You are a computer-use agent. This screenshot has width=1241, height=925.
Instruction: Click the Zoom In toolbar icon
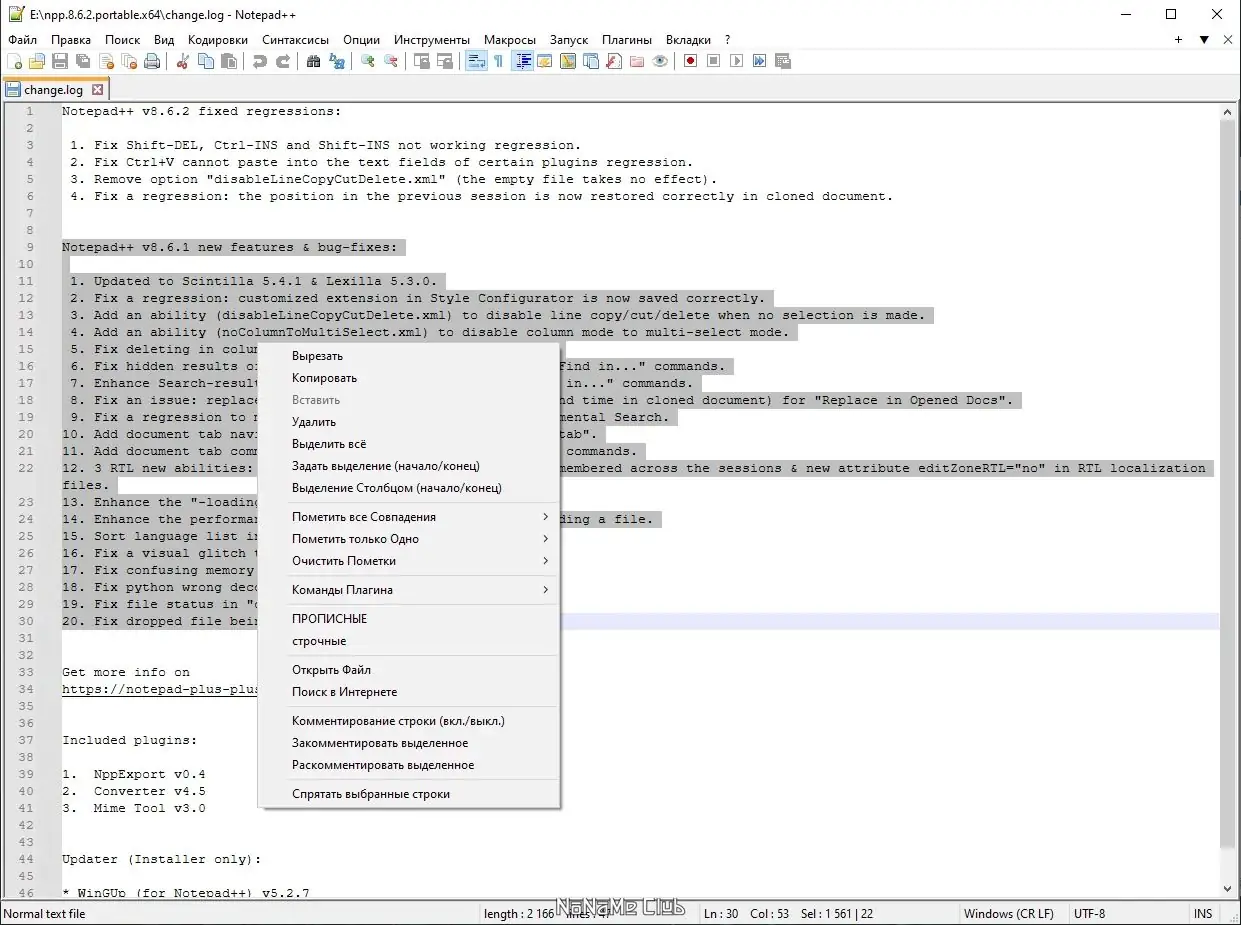(367, 61)
